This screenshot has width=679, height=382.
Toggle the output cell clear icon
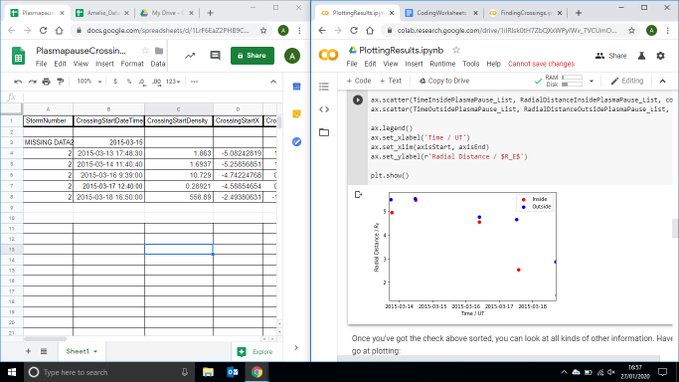click(x=358, y=195)
